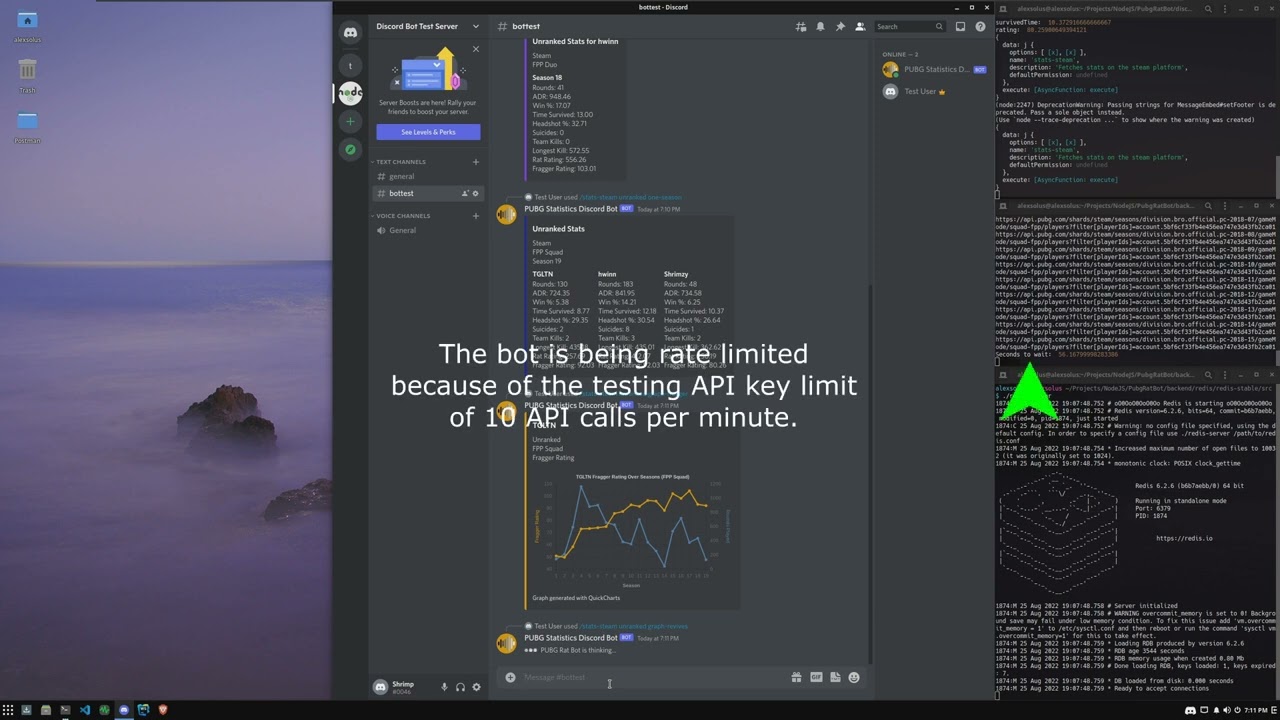
Task: Open system monitor icon in taskbar
Action: (104, 710)
